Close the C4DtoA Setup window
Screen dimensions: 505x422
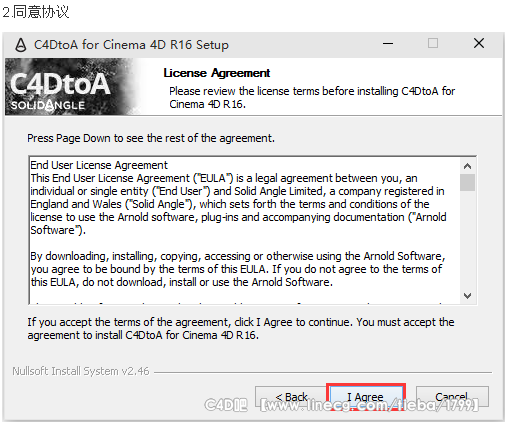[479, 43]
